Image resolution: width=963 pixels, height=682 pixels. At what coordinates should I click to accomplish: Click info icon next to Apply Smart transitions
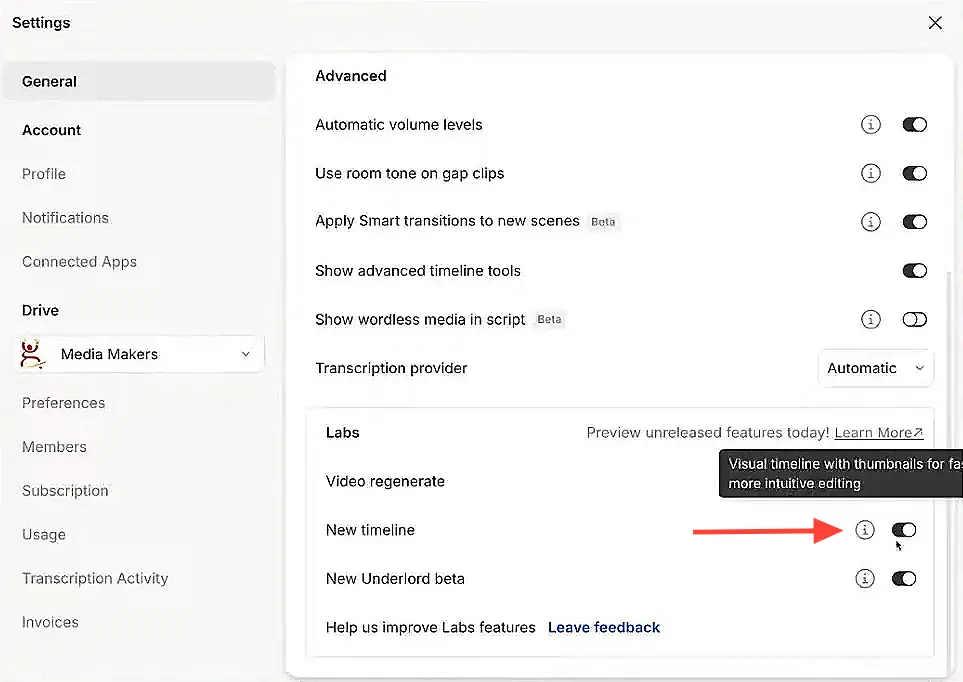(870, 221)
